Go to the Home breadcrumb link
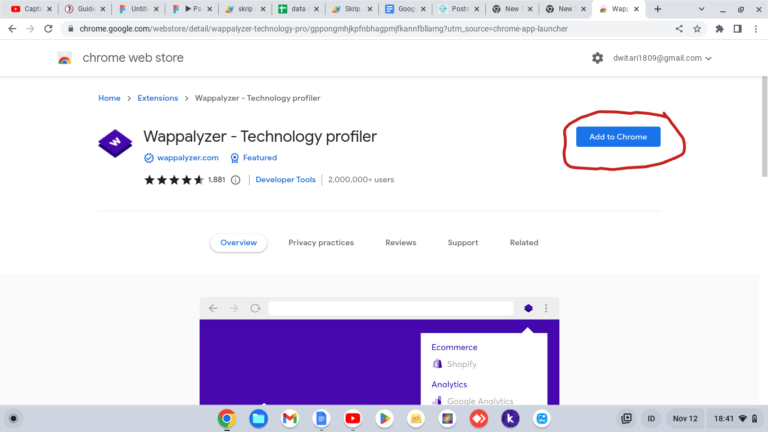The width and height of the screenshot is (768, 432). (x=109, y=98)
